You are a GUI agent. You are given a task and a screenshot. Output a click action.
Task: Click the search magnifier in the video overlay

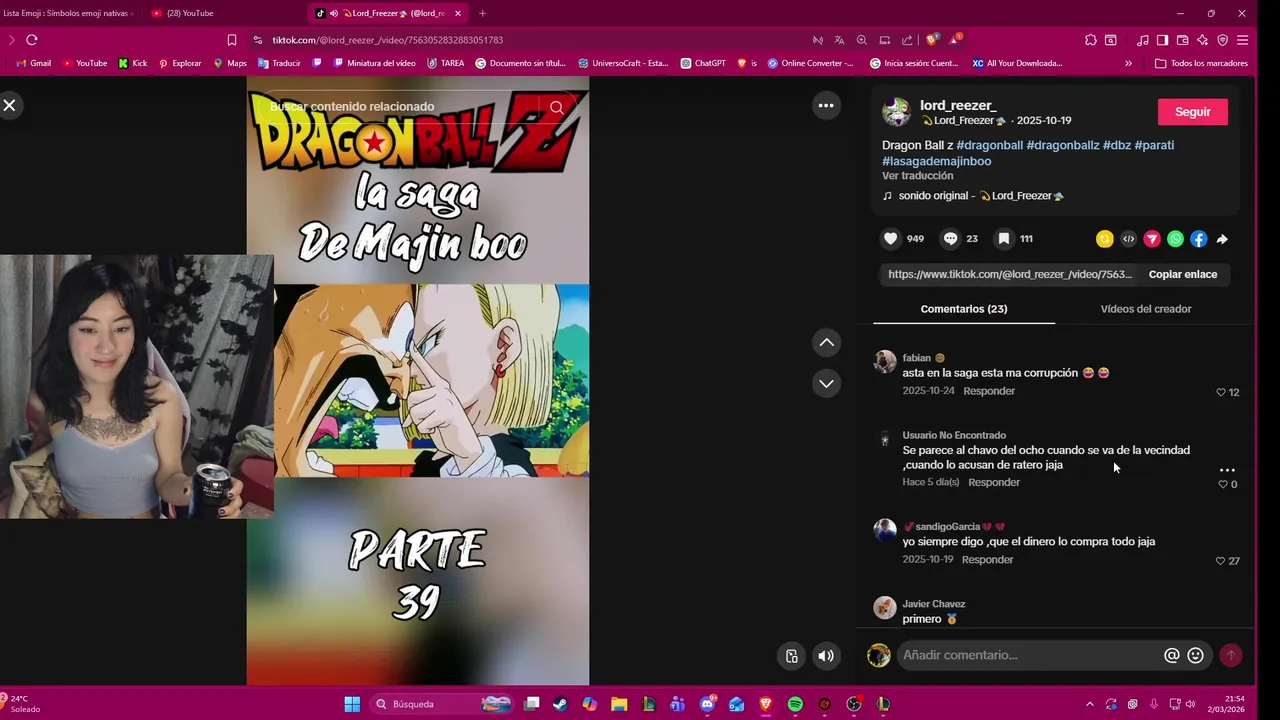coord(557,107)
